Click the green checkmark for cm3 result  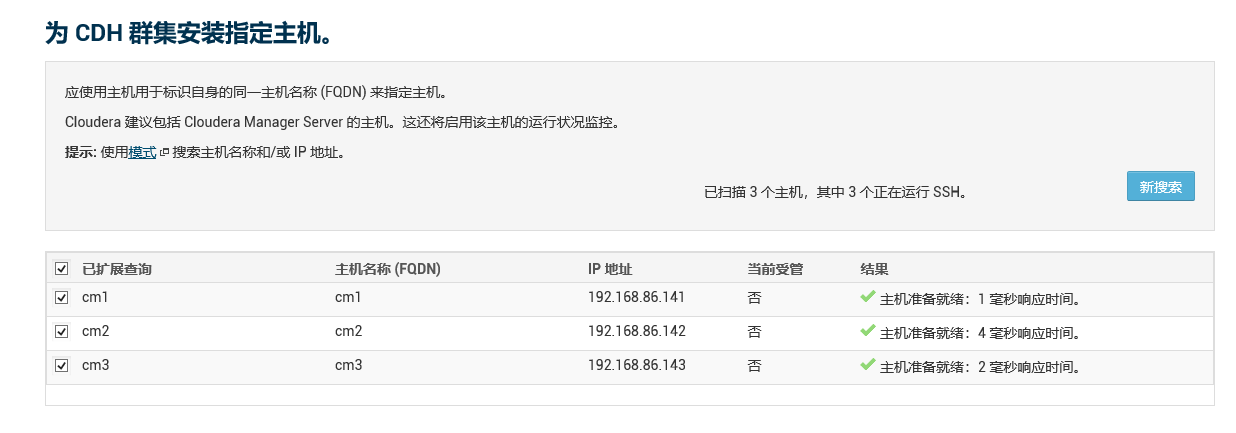[x=867, y=365]
